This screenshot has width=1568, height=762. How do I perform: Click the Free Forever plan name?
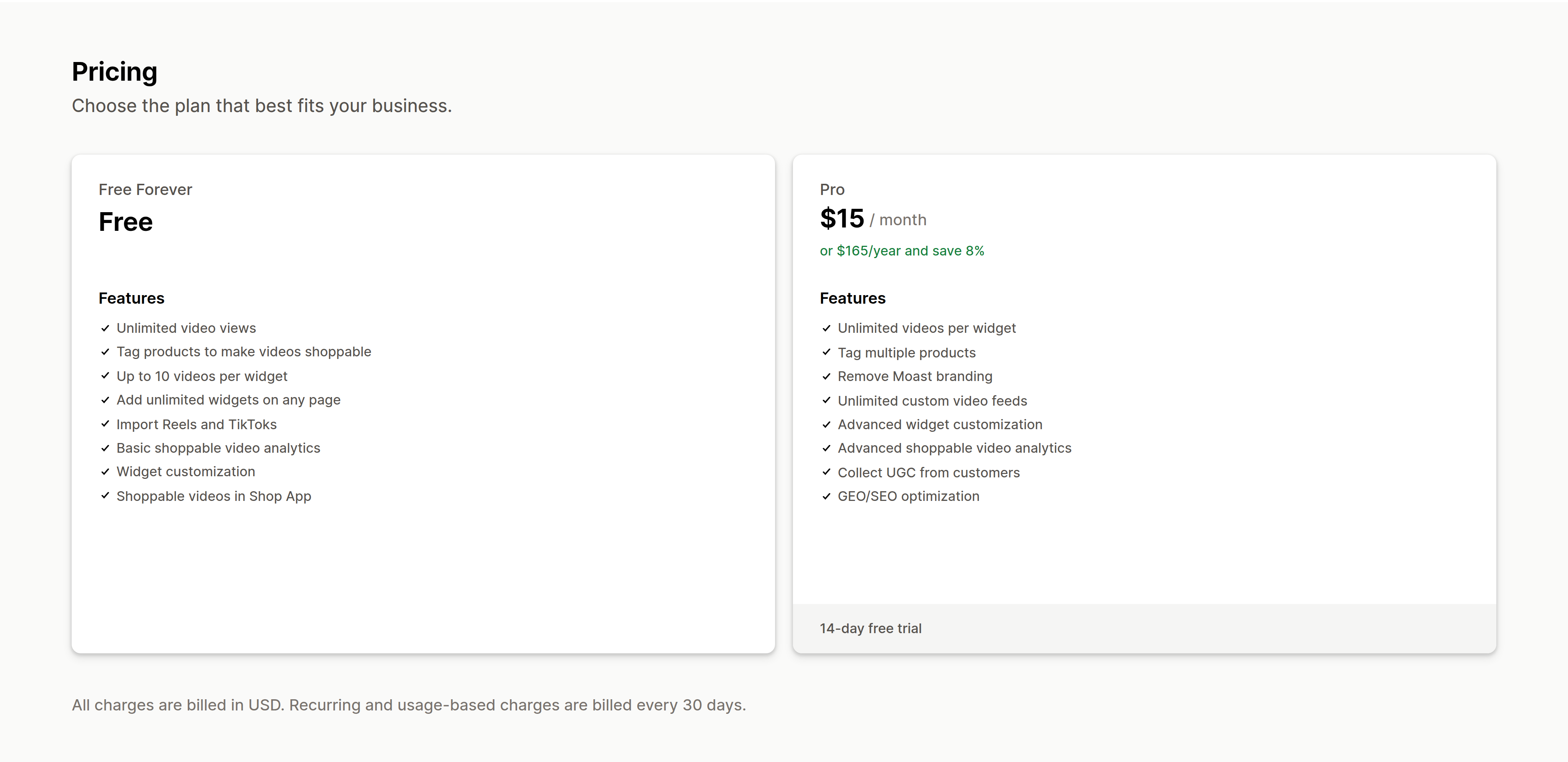pyautogui.click(x=146, y=189)
